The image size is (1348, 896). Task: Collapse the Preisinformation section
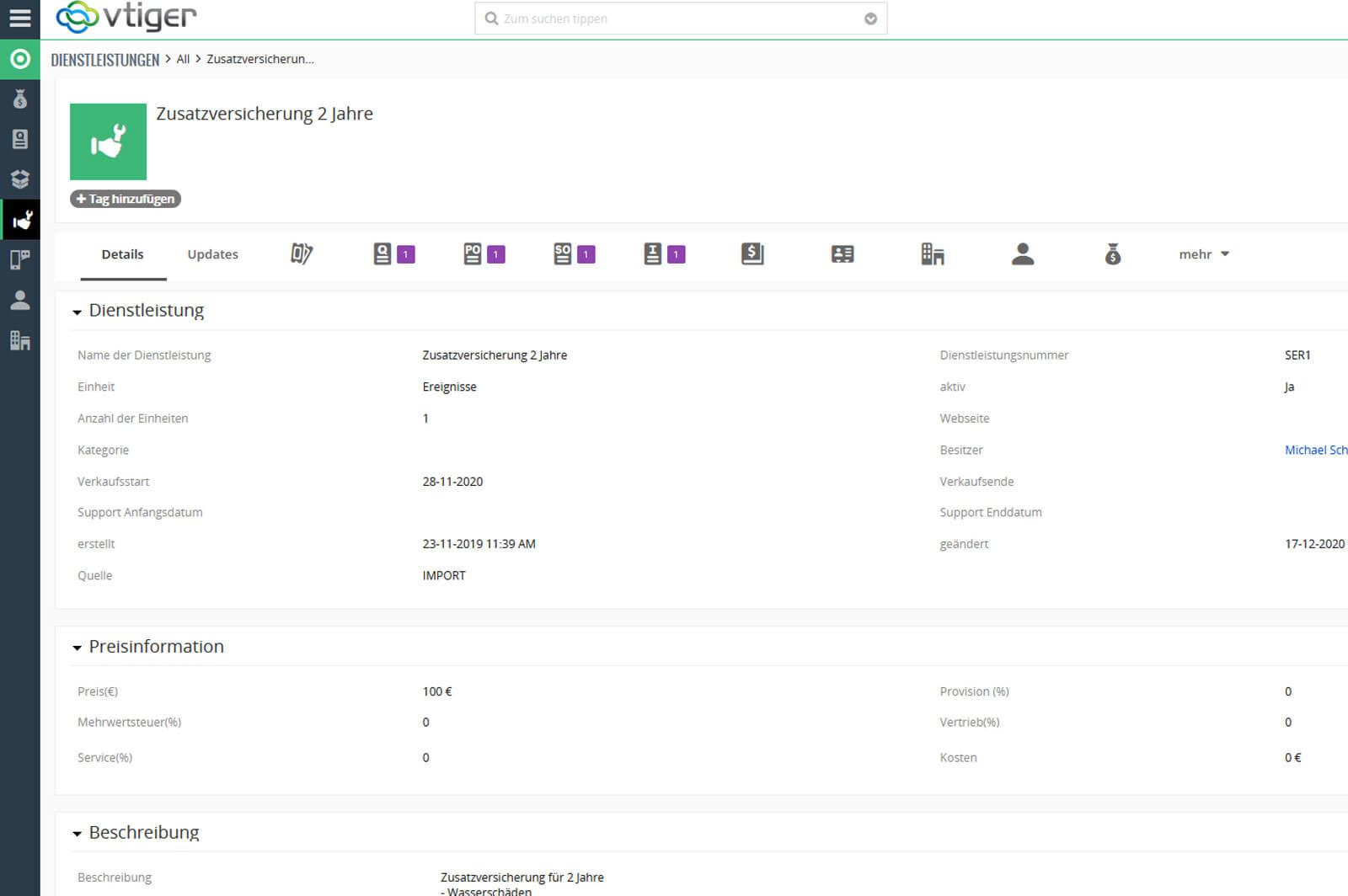tap(78, 648)
